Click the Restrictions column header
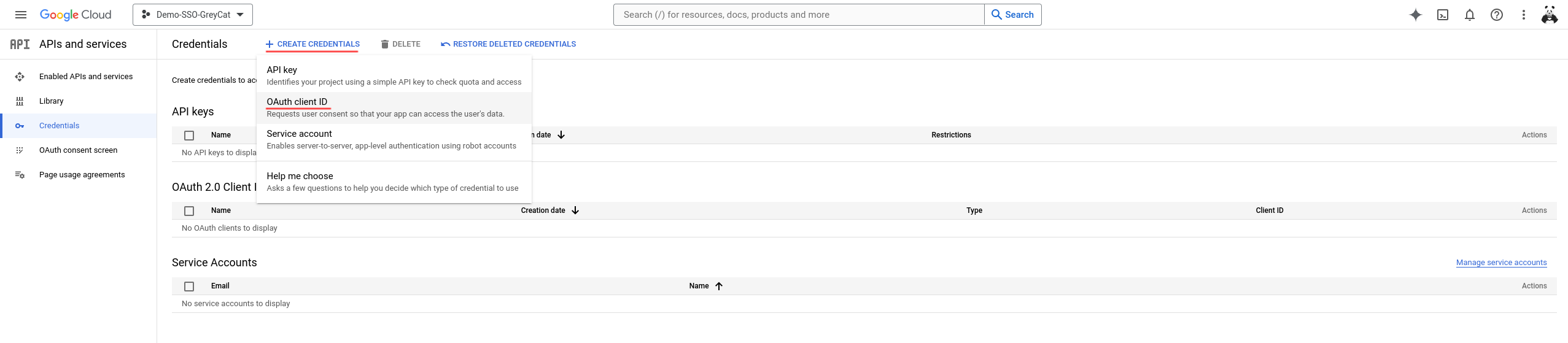Viewport: 1568px width, 343px height. click(x=951, y=135)
